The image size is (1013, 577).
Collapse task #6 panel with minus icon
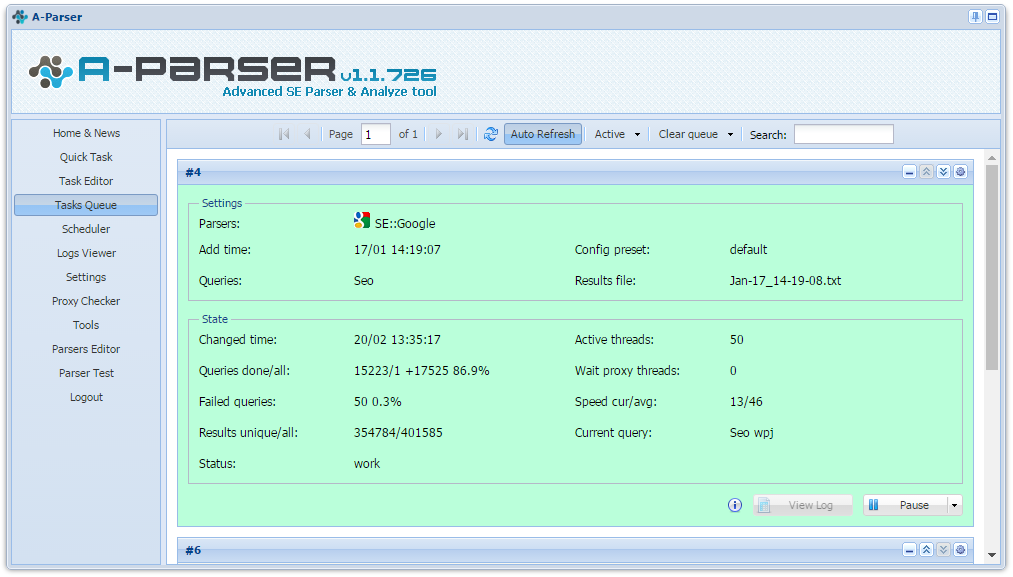coord(910,550)
